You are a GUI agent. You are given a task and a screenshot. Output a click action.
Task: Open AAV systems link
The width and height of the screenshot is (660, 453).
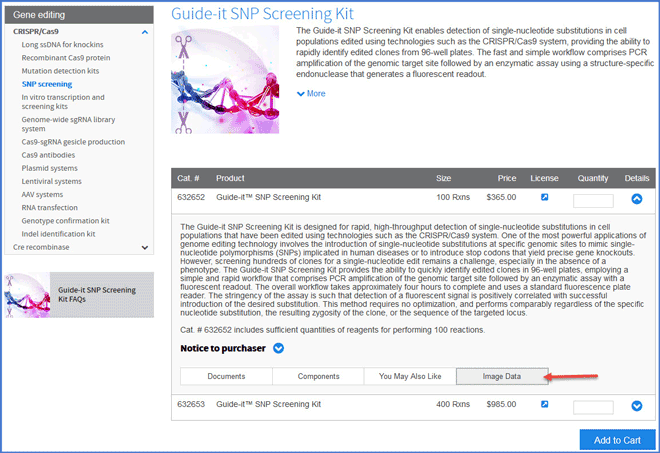tap(42, 195)
